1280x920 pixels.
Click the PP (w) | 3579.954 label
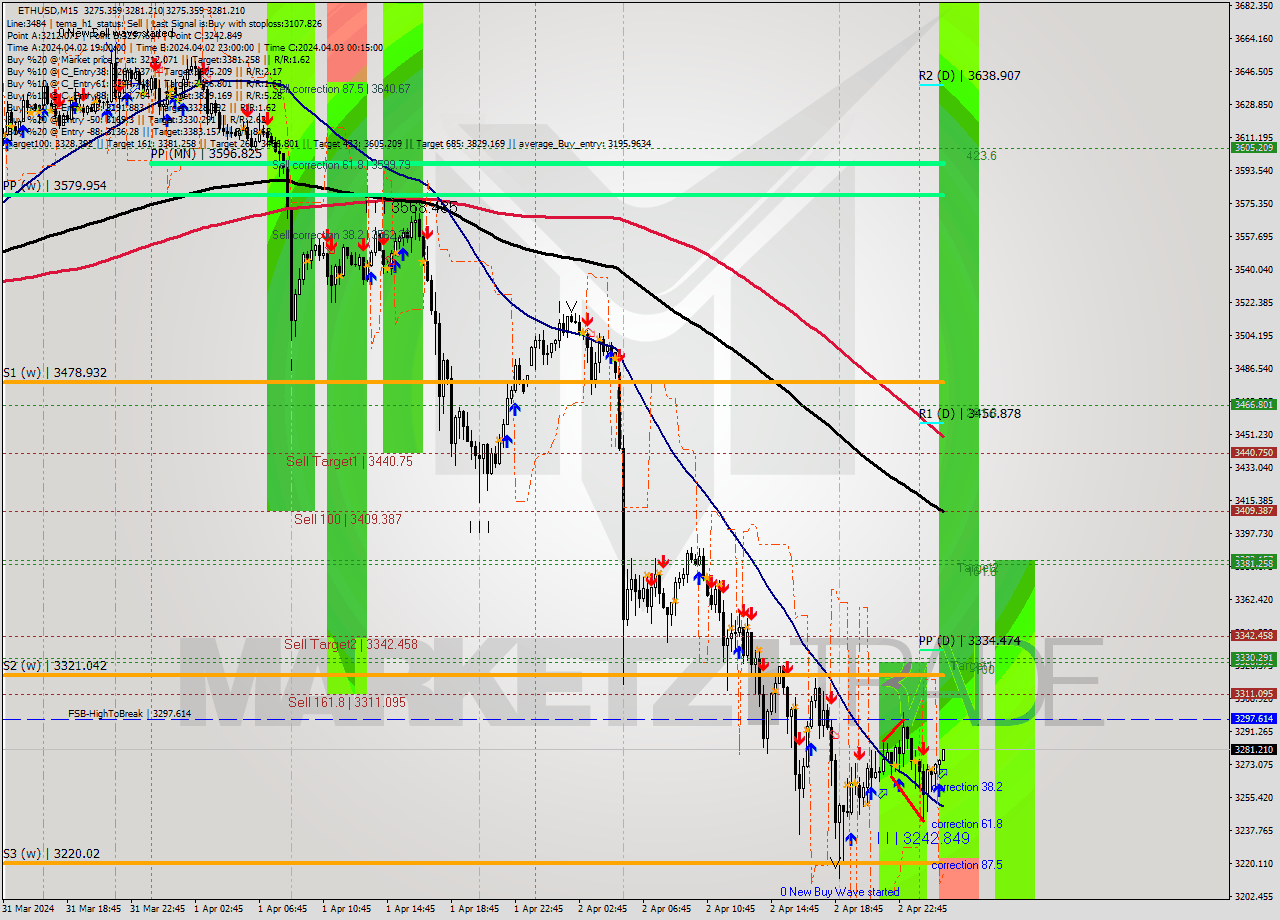[x=54, y=186]
